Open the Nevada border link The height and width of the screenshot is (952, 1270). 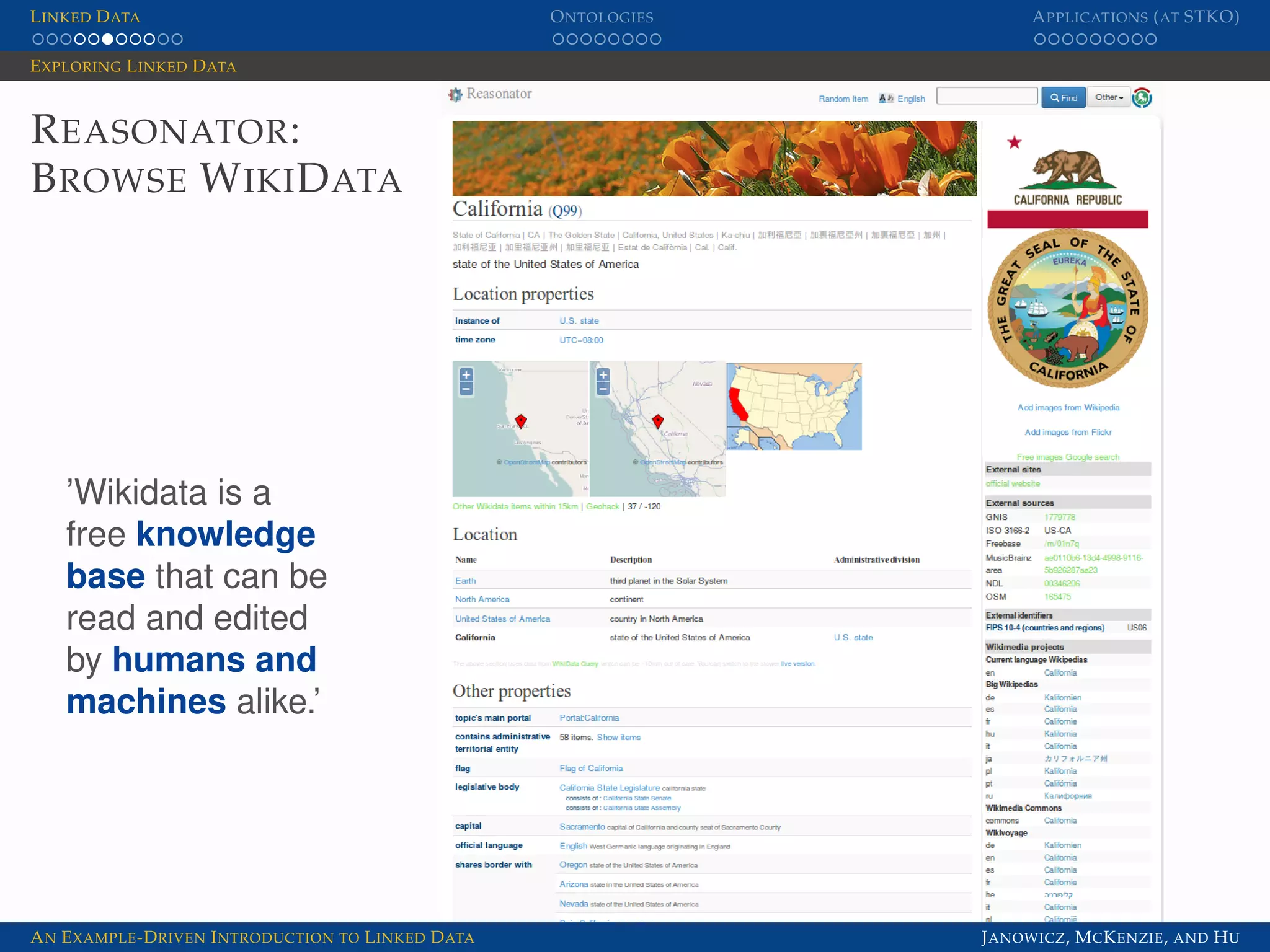pyautogui.click(x=574, y=904)
